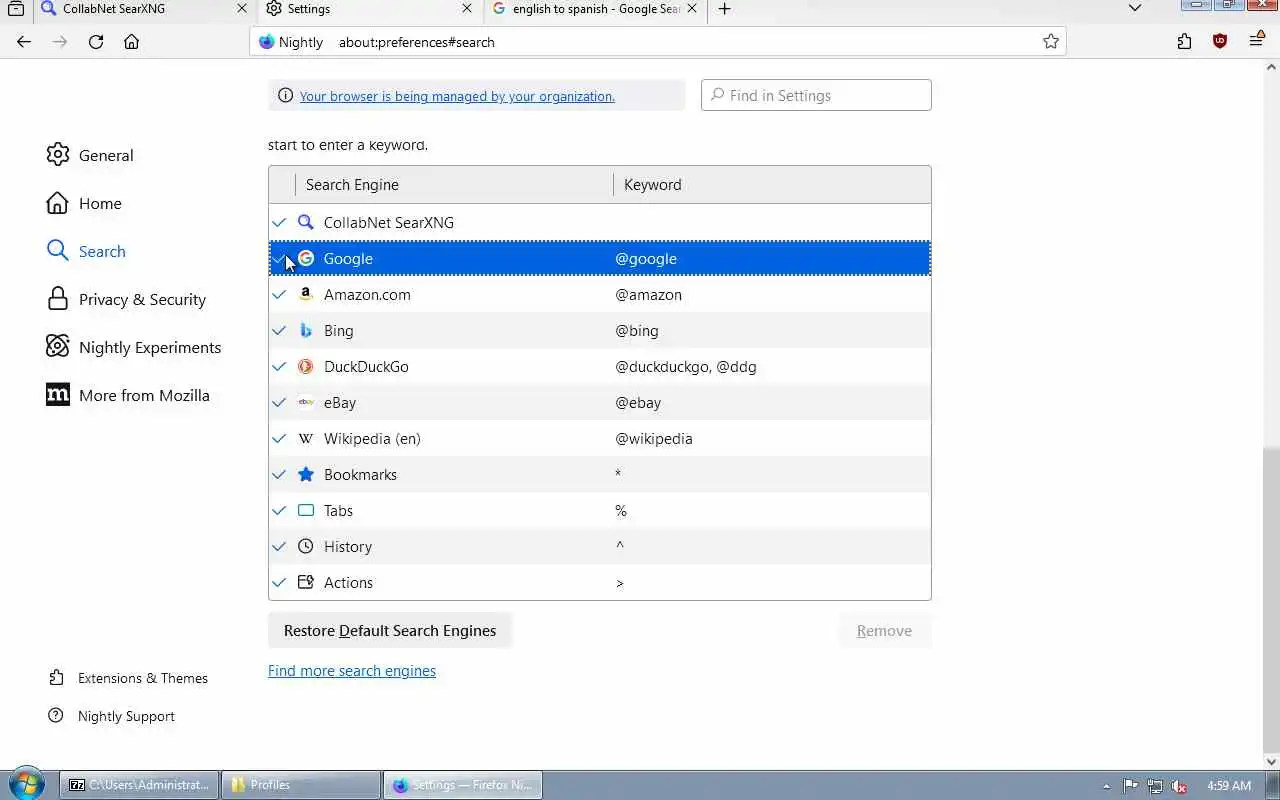Image resolution: width=1280 pixels, height=800 pixels.
Task: Reload the current page
Action: click(x=96, y=42)
